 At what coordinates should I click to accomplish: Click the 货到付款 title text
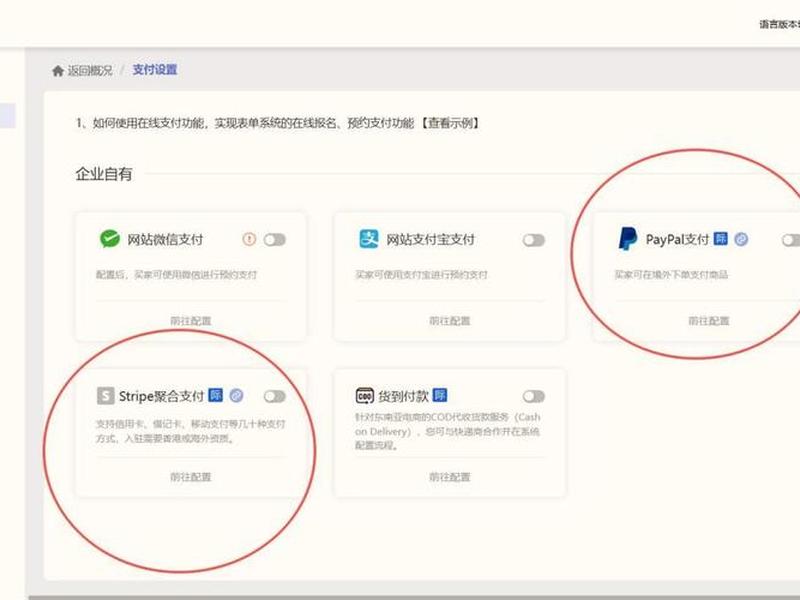pyautogui.click(x=403, y=396)
